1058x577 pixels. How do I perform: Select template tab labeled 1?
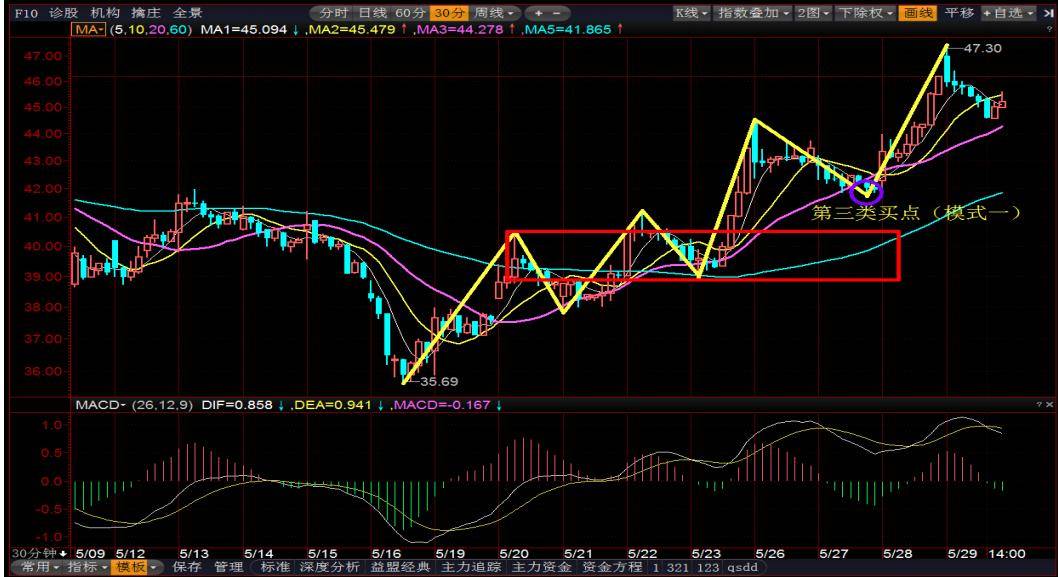click(655, 568)
